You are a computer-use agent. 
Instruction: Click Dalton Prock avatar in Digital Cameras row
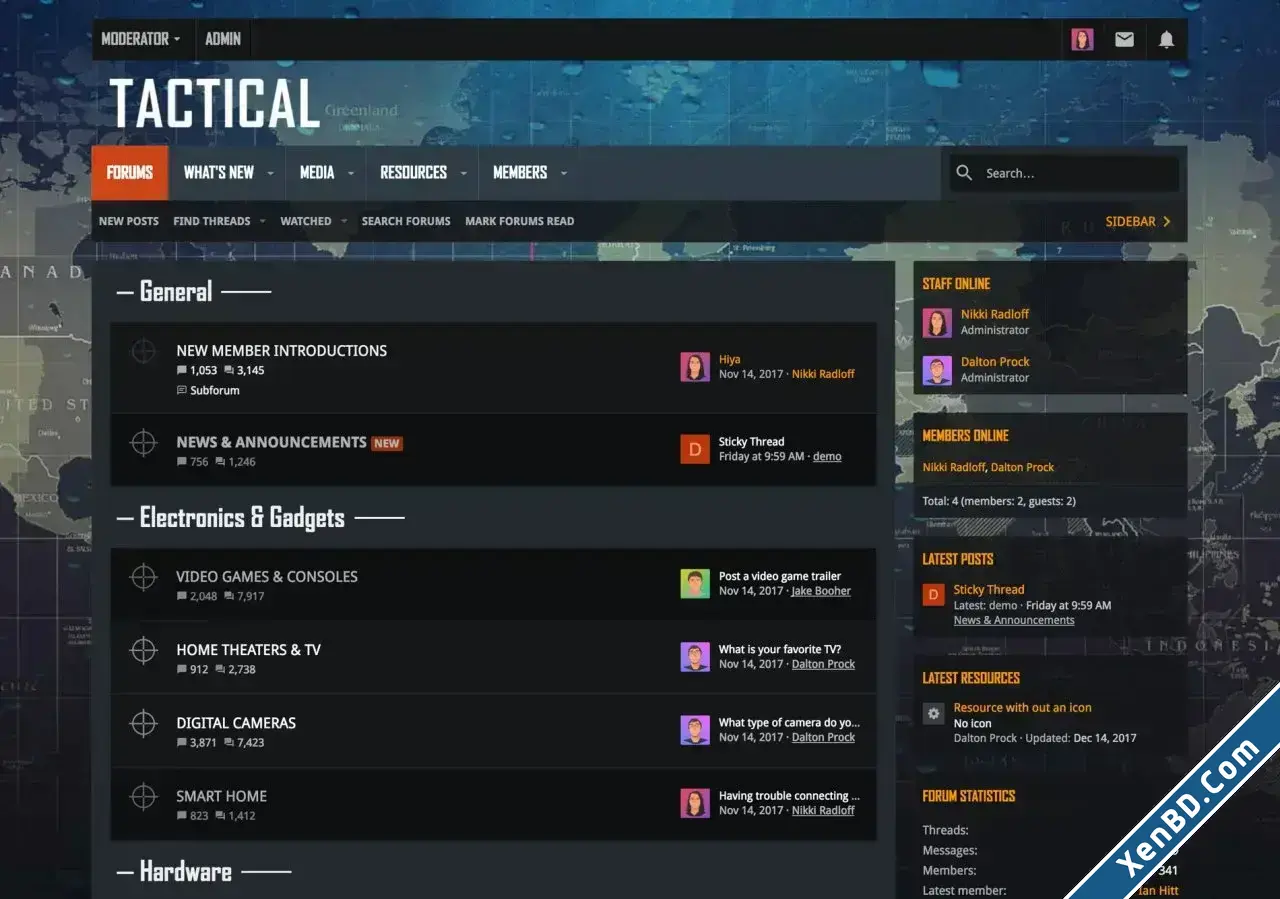(695, 730)
